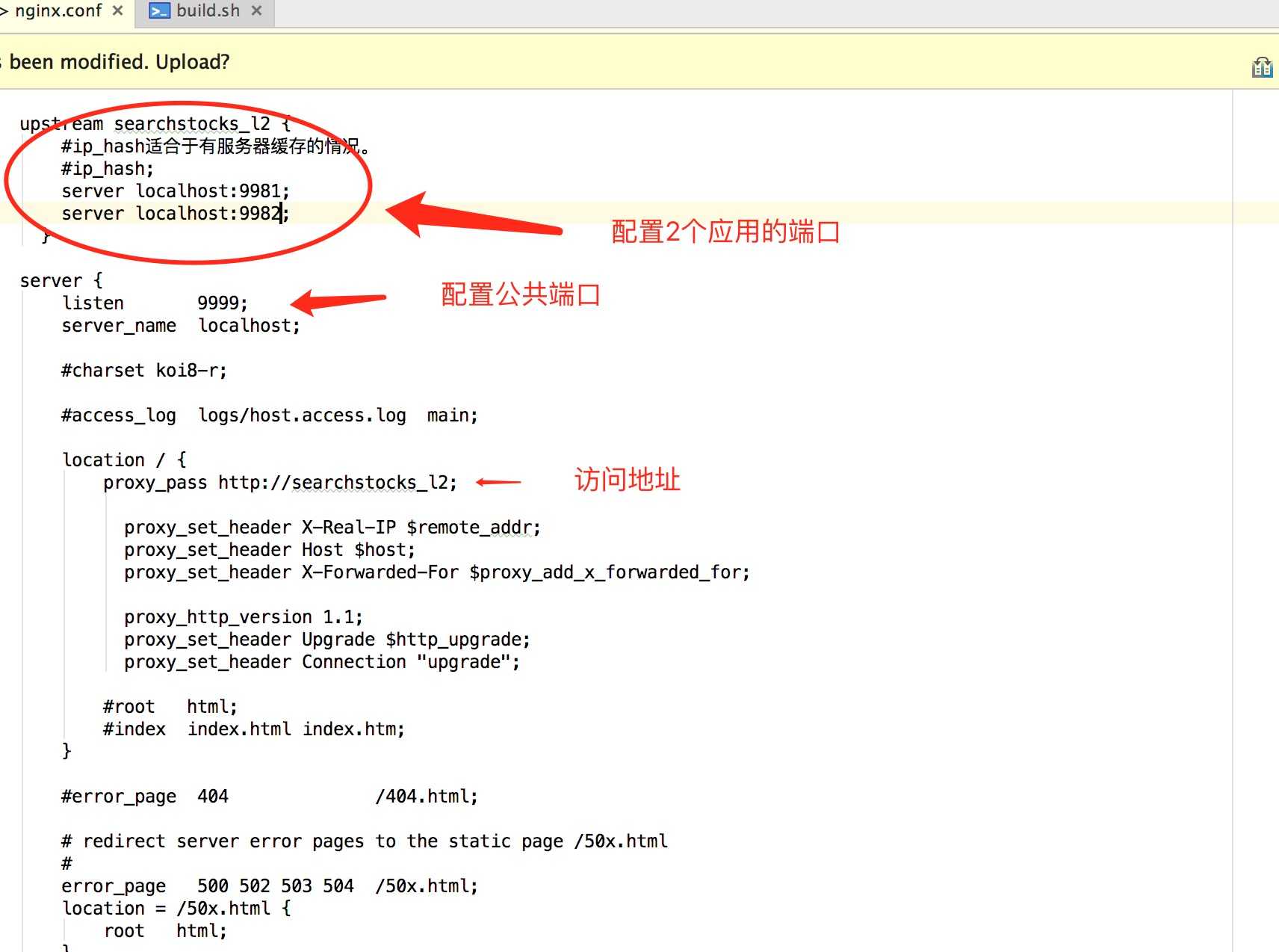Close the nginx.conf tab
The height and width of the screenshot is (952, 1279).
[x=117, y=11]
